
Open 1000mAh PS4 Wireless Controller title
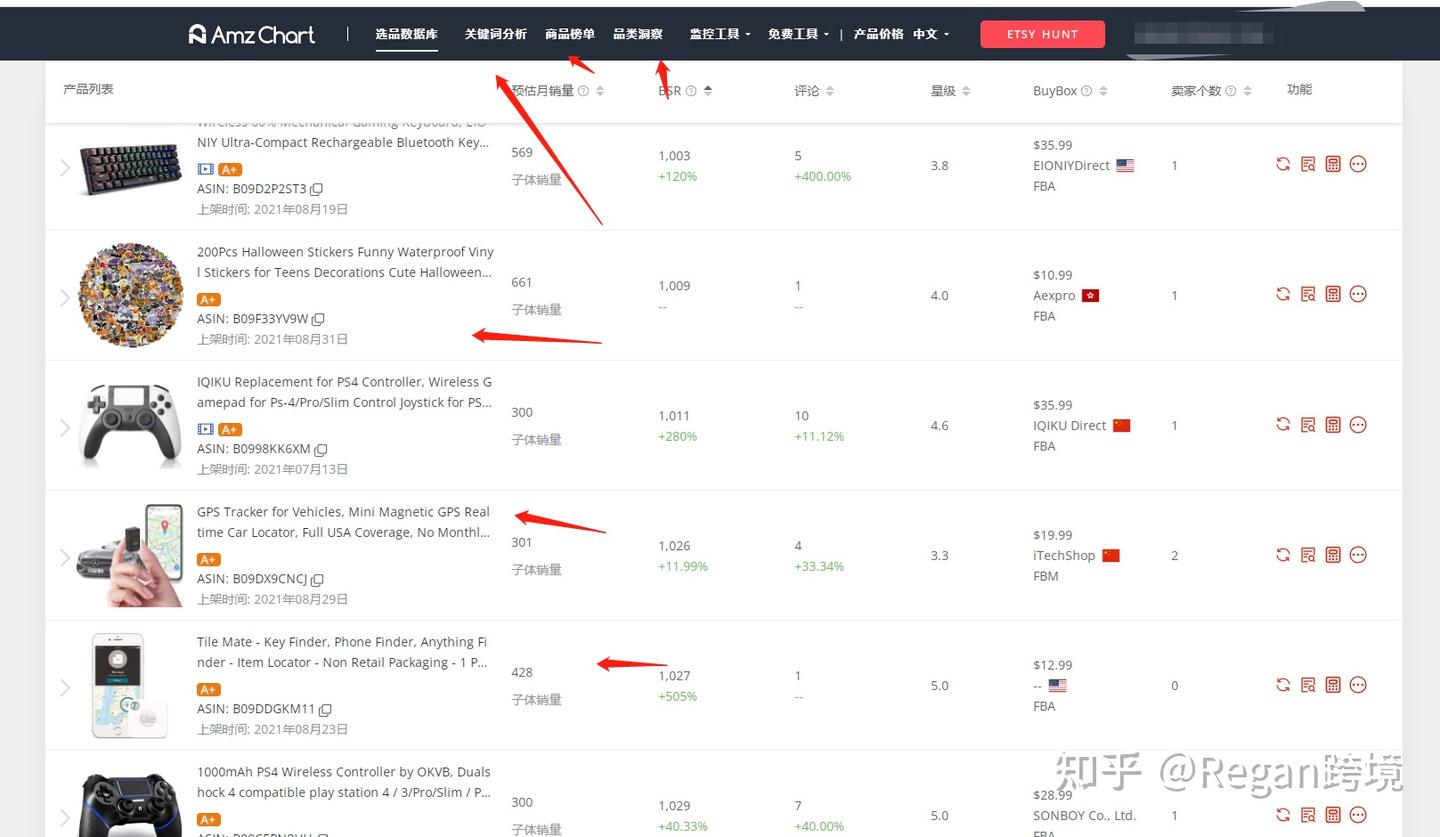[344, 782]
